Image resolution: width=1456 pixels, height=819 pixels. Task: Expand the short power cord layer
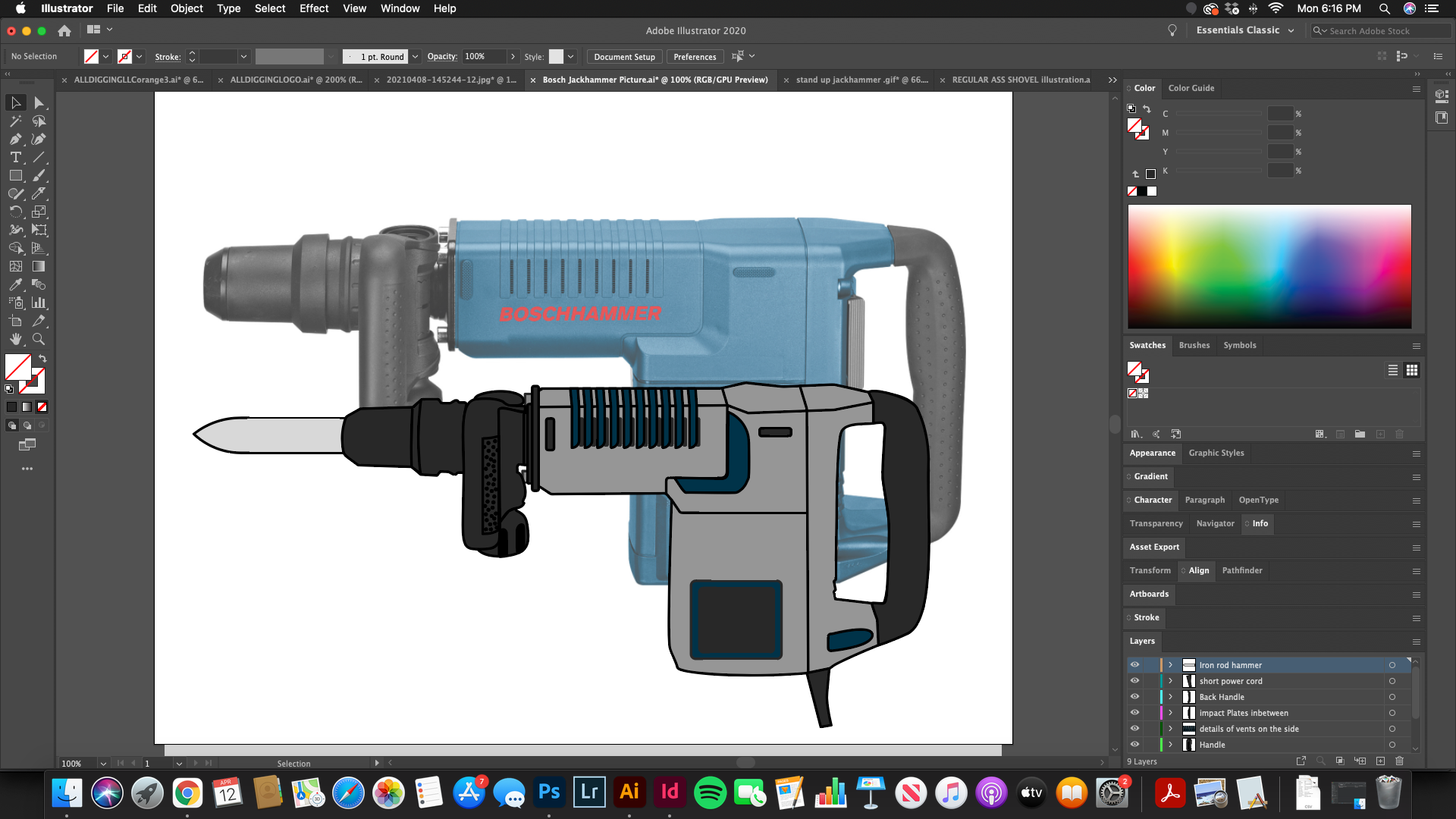1170,681
